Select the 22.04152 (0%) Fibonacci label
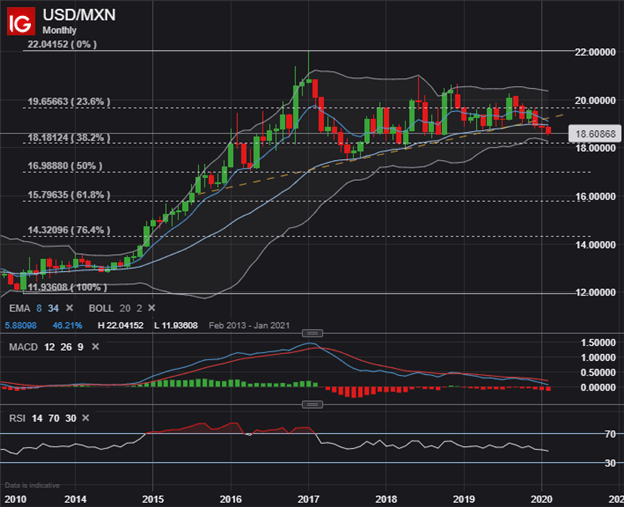This screenshot has width=624, height=507. (x=62, y=44)
